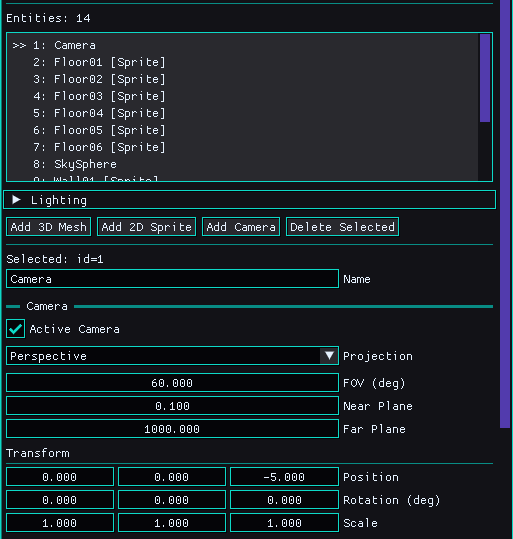
Task: Click the Position Z field showing -5.000
Action: coord(284,477)
